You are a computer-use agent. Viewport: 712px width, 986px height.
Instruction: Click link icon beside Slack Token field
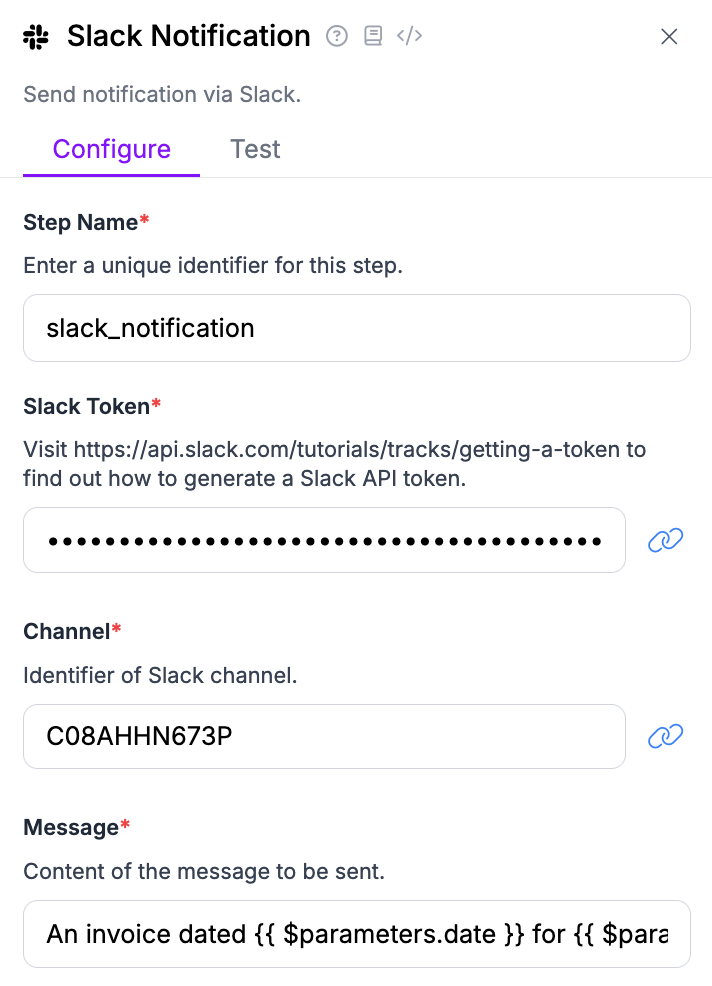[665, 541]
